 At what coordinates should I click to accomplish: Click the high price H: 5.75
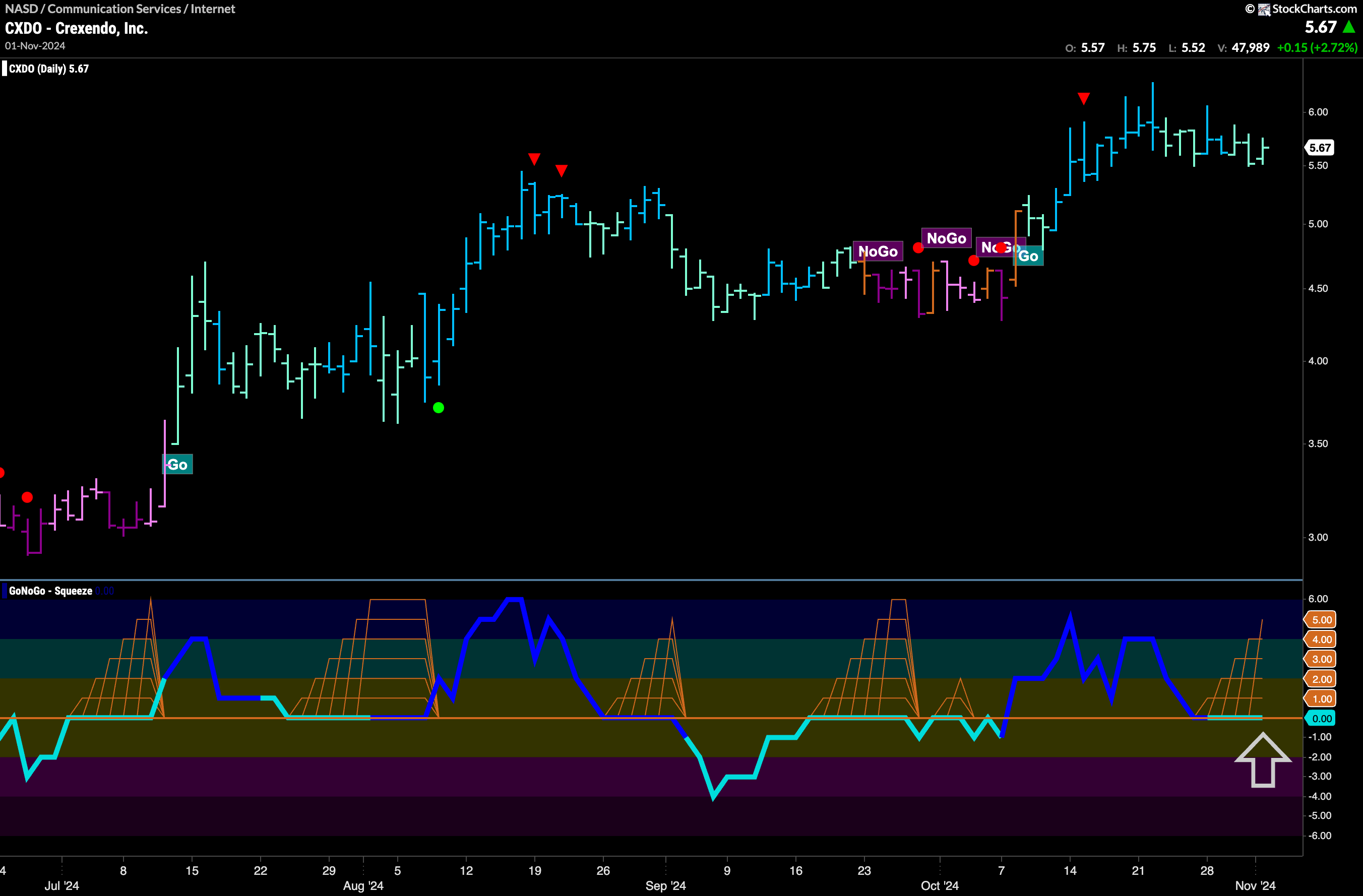[1137, 47]
